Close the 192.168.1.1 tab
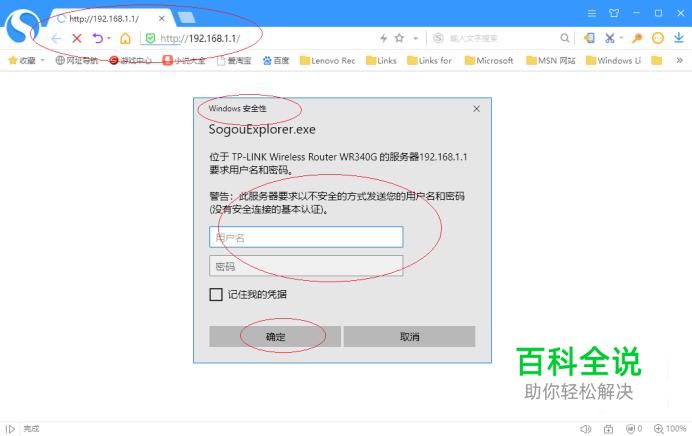Screen dimensions: 692x436 click(162, 19)
